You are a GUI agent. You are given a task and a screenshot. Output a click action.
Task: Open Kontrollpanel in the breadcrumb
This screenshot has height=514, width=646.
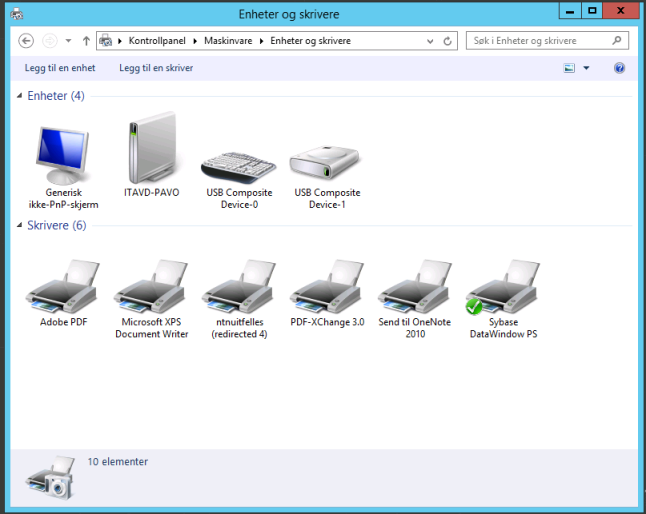(x=157, y=41)
